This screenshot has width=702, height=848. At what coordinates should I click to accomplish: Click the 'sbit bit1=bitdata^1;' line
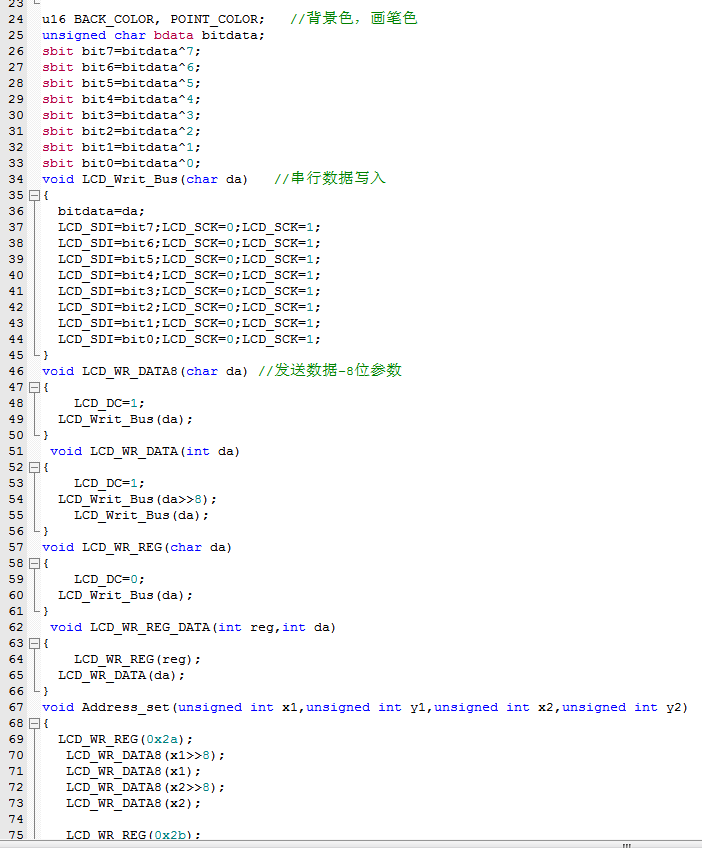pyautogui.click(x=122, y=147)
